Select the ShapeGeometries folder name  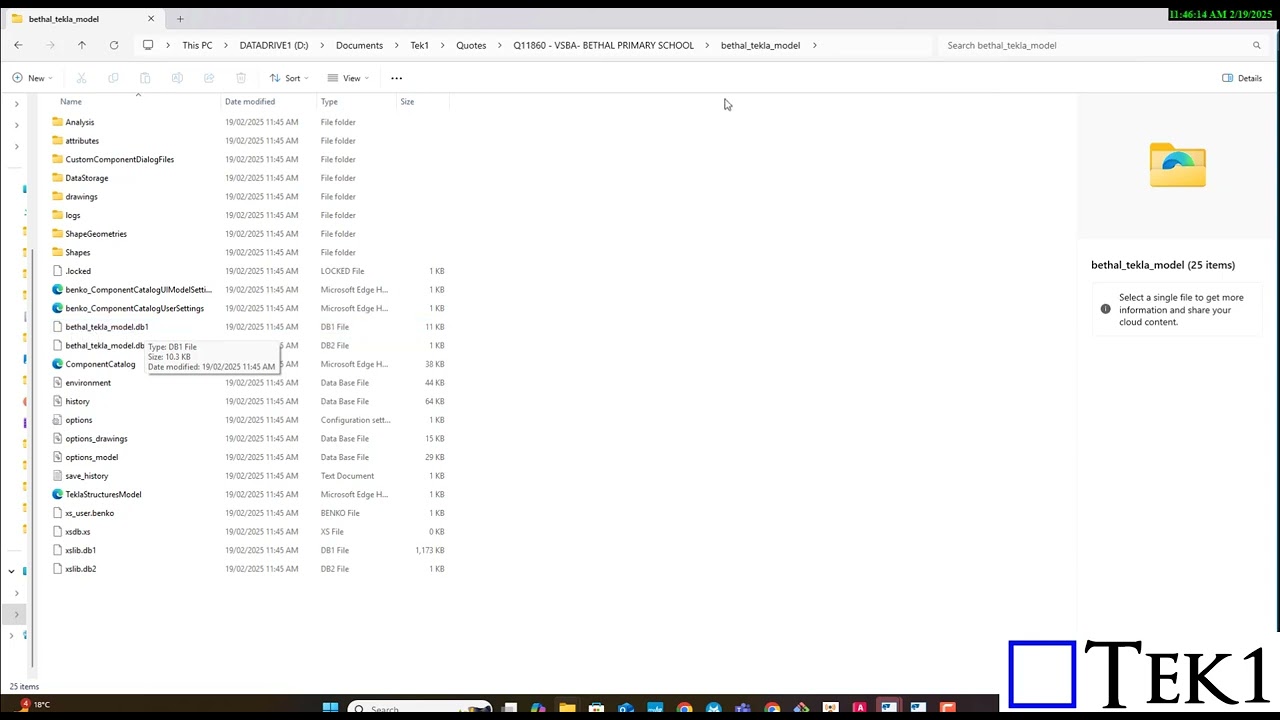(x=96, y=234)
